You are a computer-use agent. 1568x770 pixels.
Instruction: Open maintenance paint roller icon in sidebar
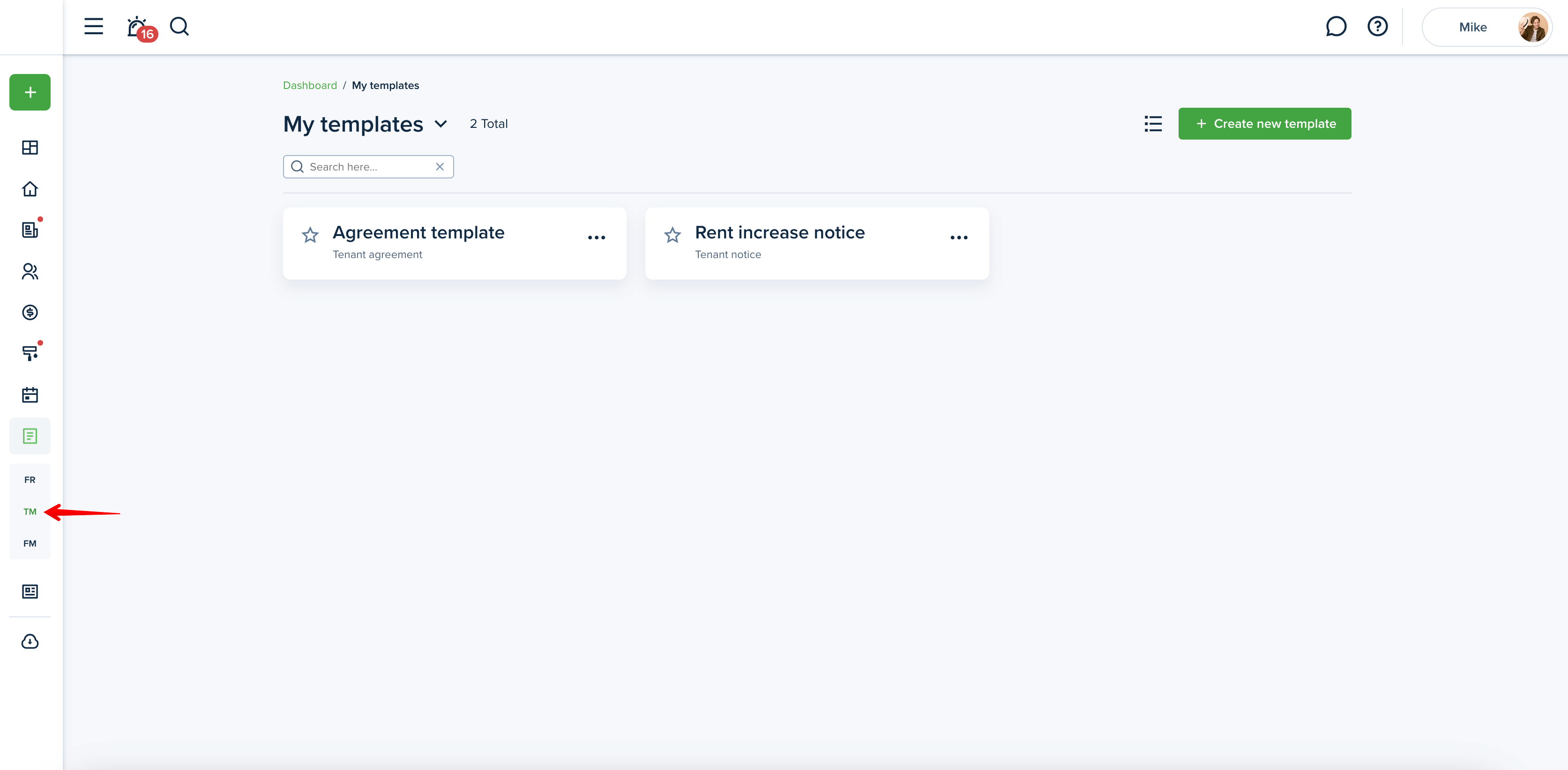(x=30, y=353)
